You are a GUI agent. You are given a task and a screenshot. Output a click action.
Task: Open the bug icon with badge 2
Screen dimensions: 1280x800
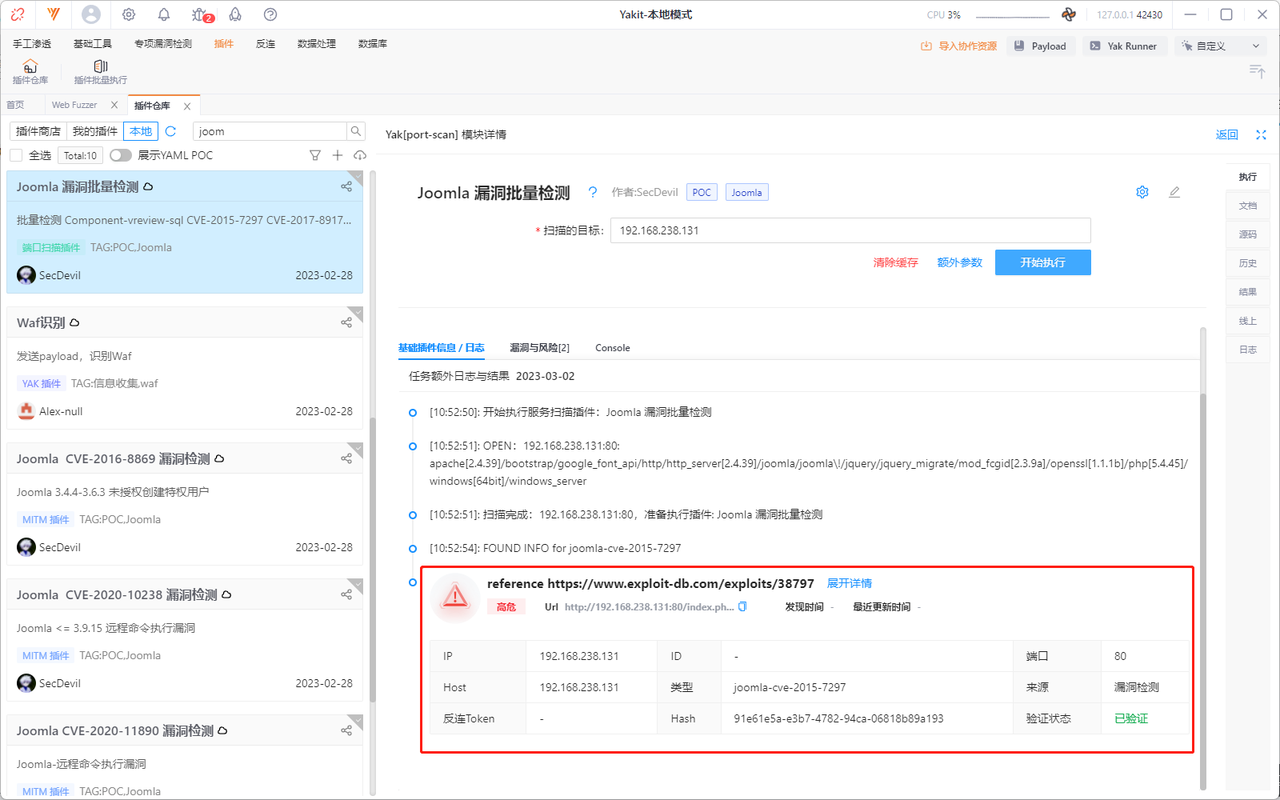pos(200,15)
